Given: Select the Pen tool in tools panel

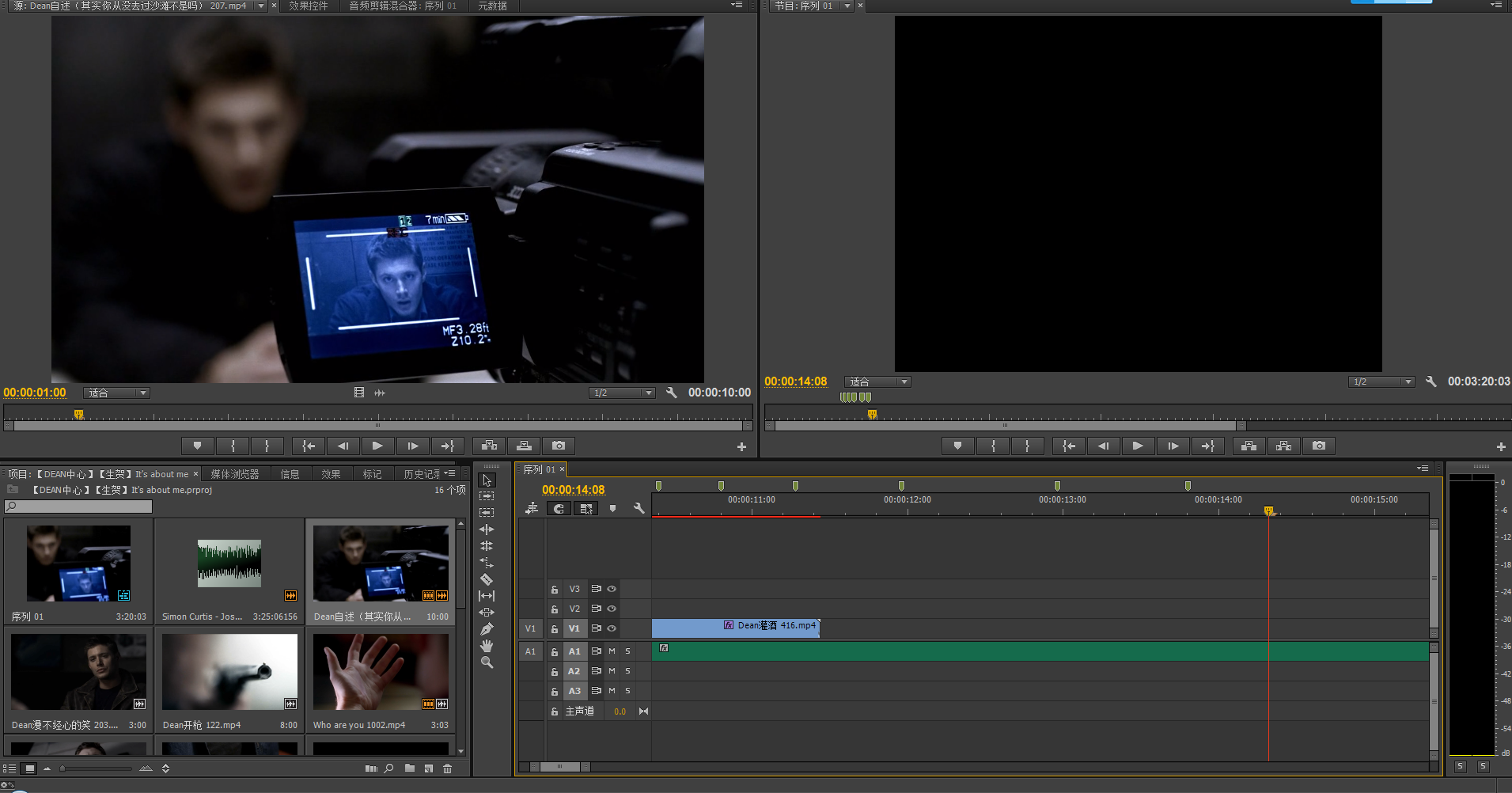Looking at the screenshot, I should (x=487, y=629).
